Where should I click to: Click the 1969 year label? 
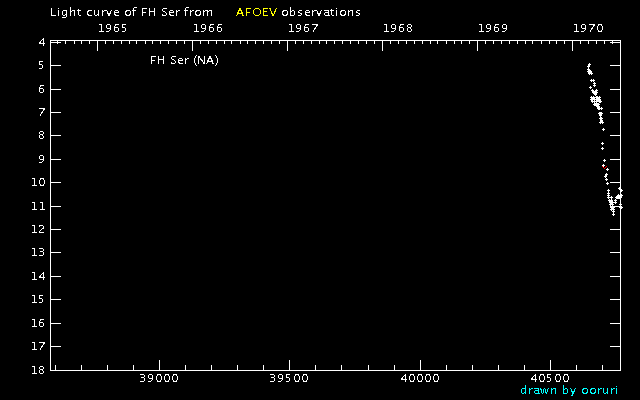coord(493,28)
